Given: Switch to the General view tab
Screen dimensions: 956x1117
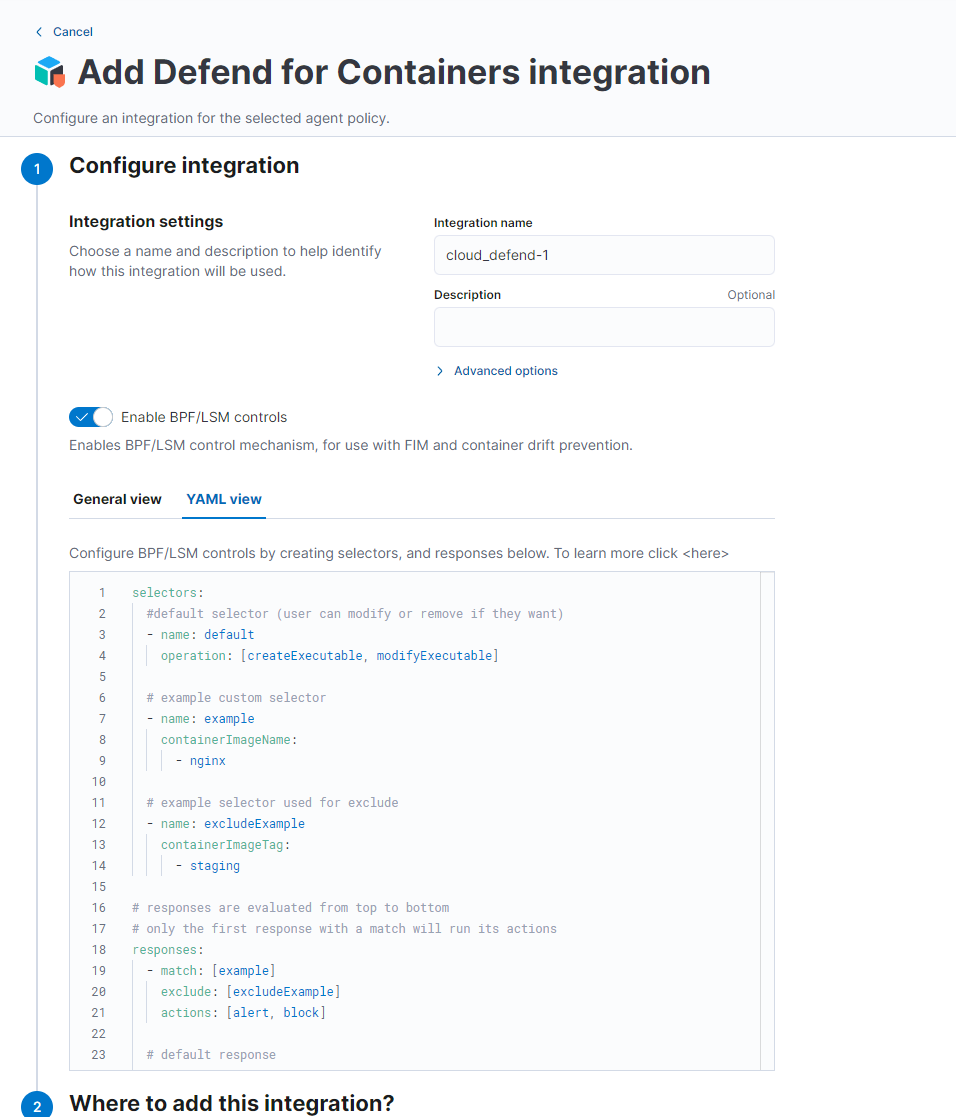Looking at the screenshot, I should pos(117,498).
